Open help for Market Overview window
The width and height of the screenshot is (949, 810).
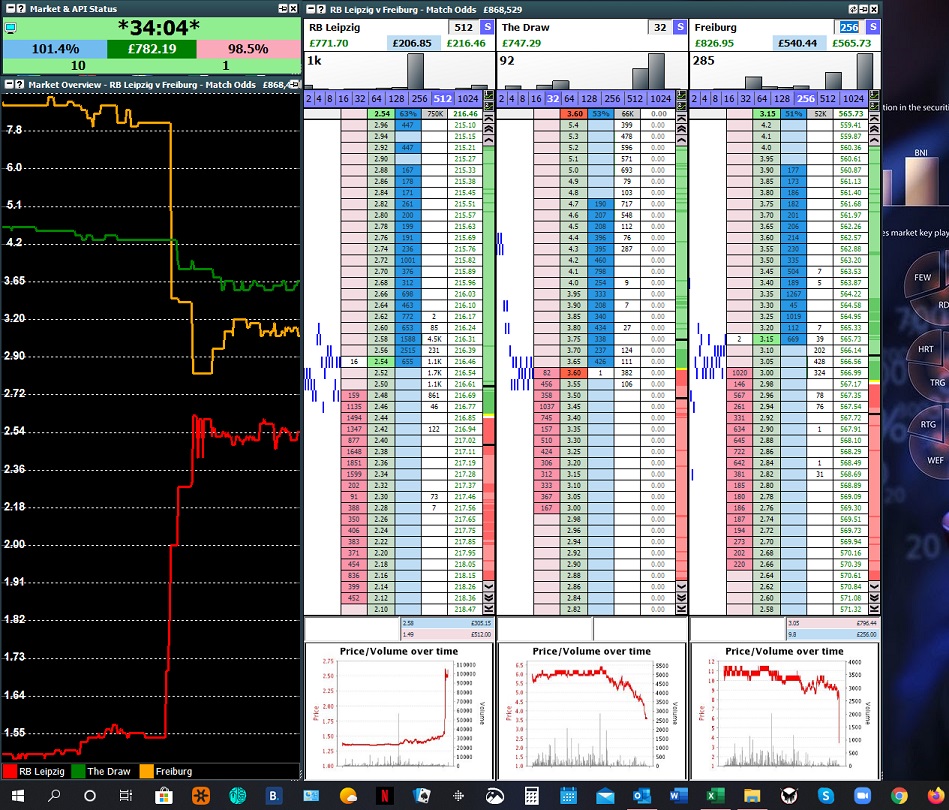(21, 85)
